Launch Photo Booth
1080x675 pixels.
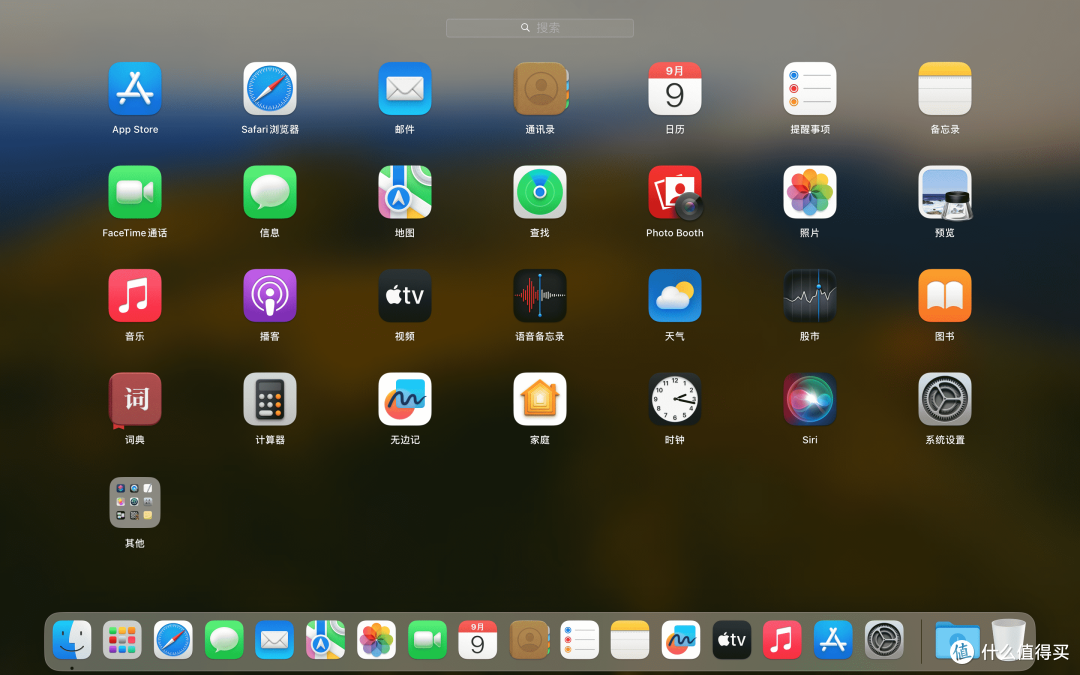(675, 192)
